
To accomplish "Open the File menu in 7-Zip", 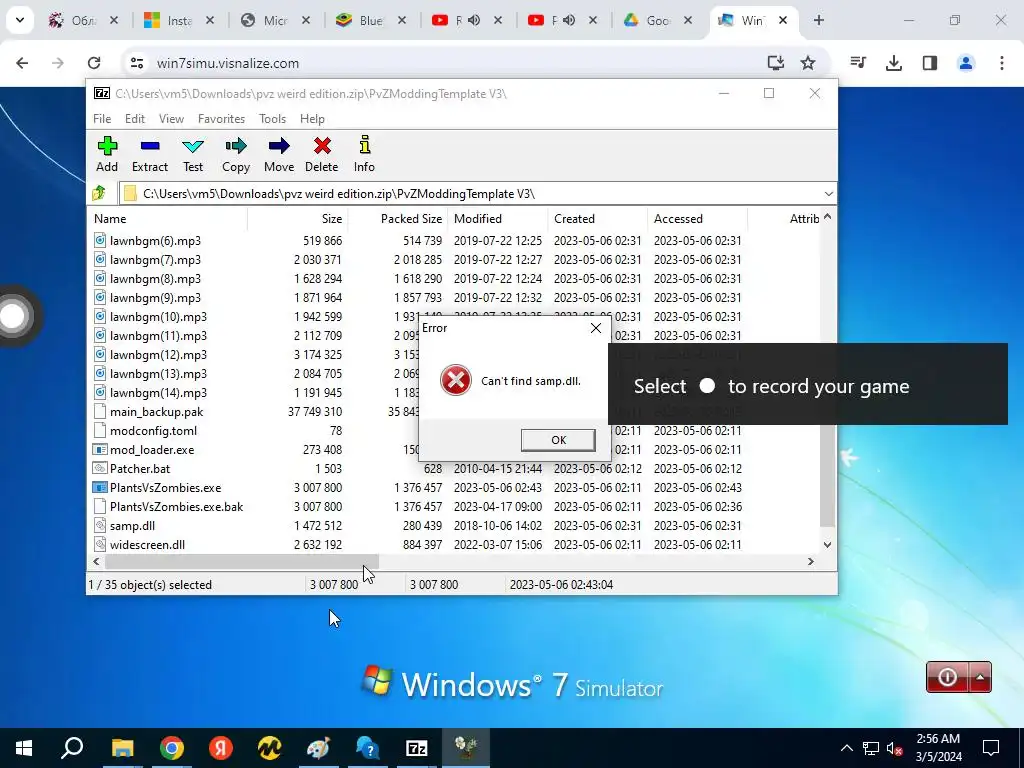I will [102, 119].
